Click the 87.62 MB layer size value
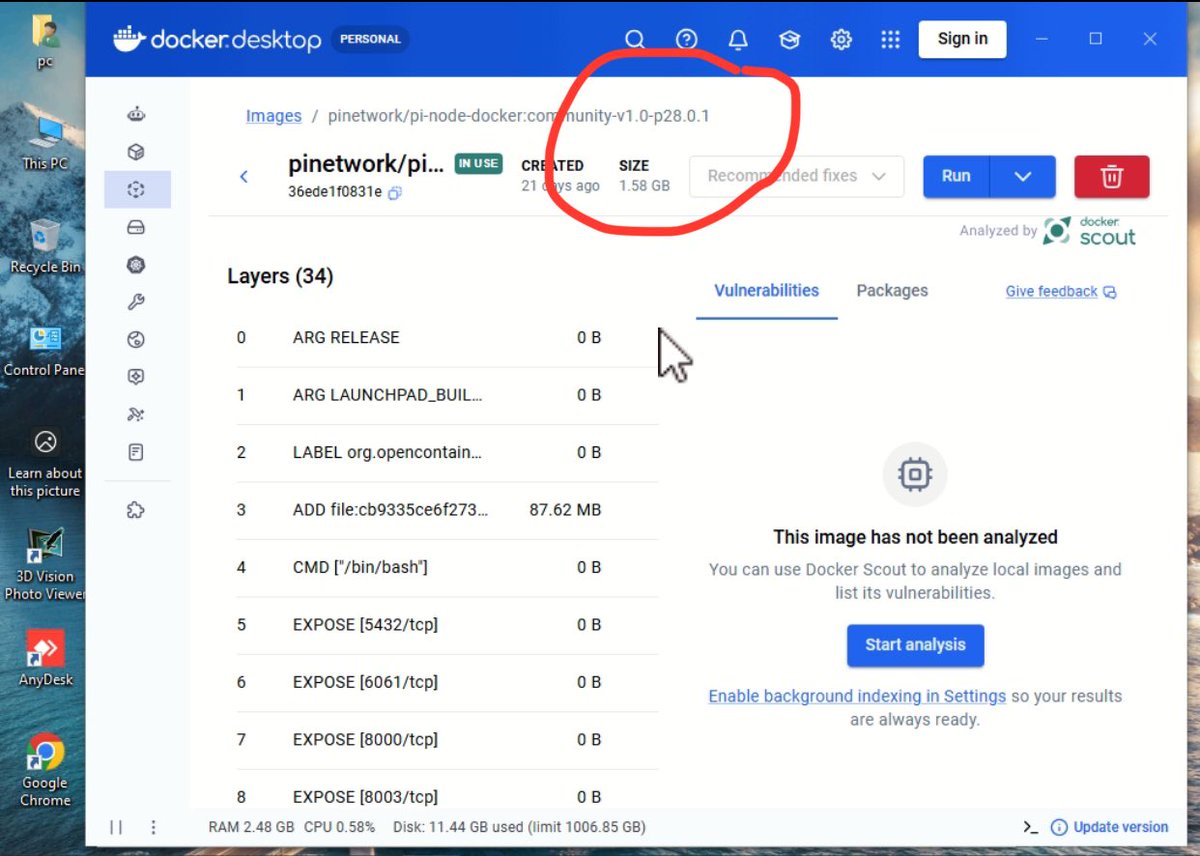 click(565, 510)
